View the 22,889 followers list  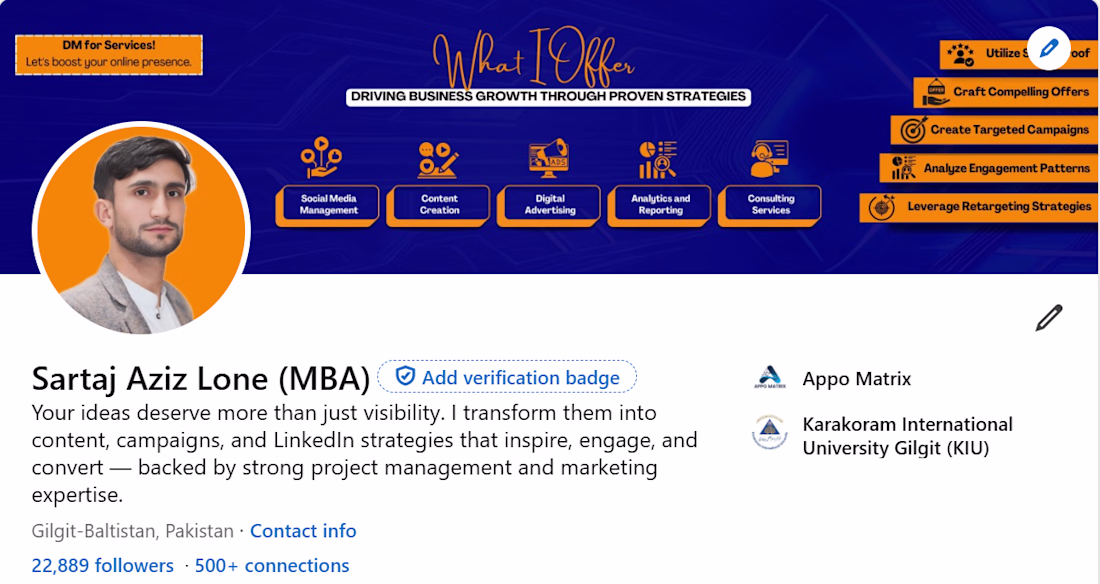pos(103,565)
